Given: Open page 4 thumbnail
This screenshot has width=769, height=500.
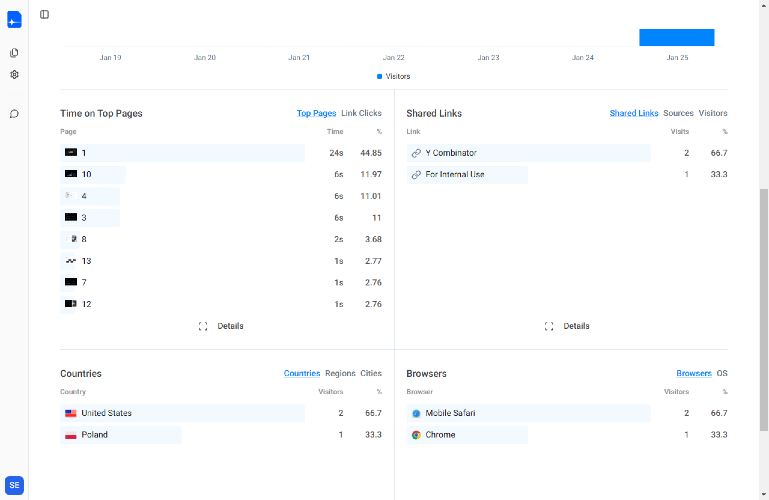Looking at the screenshot, I should tap(71, 196).
